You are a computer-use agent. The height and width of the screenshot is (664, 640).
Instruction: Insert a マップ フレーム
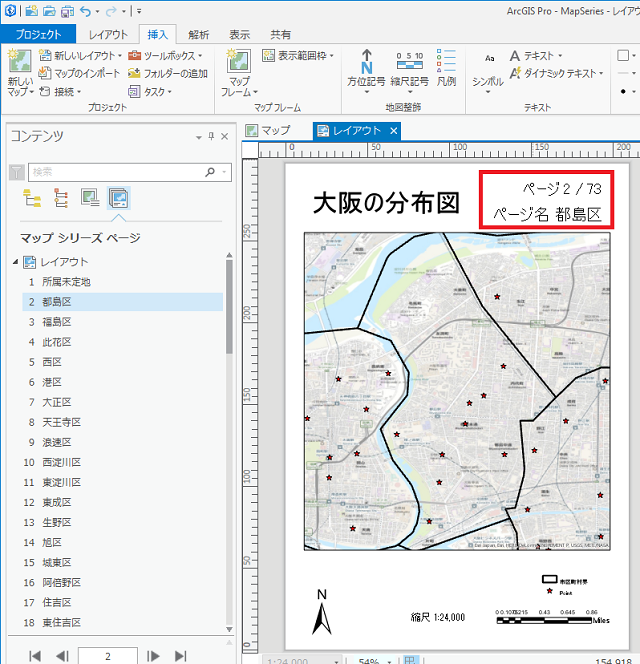tap(239, 72)
